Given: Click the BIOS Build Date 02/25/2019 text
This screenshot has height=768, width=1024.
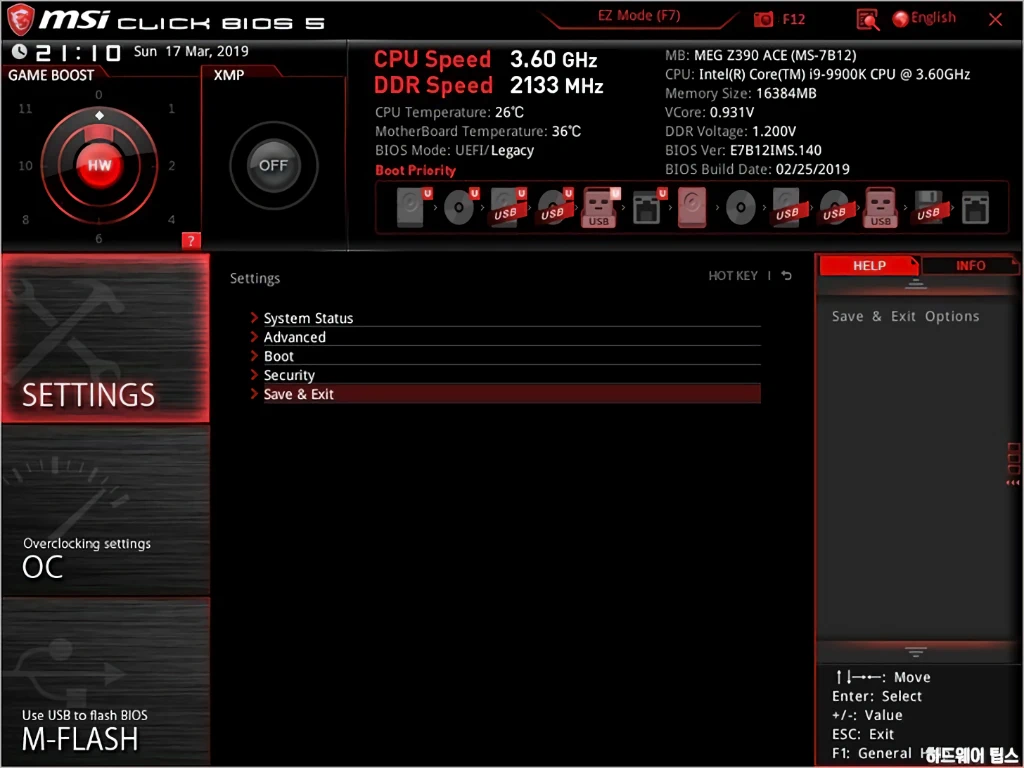Looking at the screenshot, I should [x=758, y=169].
